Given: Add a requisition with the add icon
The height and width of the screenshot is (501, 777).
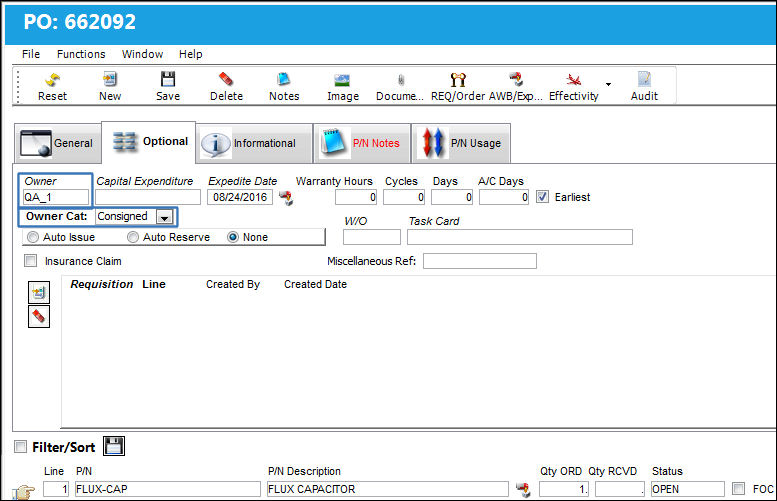Looking at the screenshot, I should (x=39, y=292).
